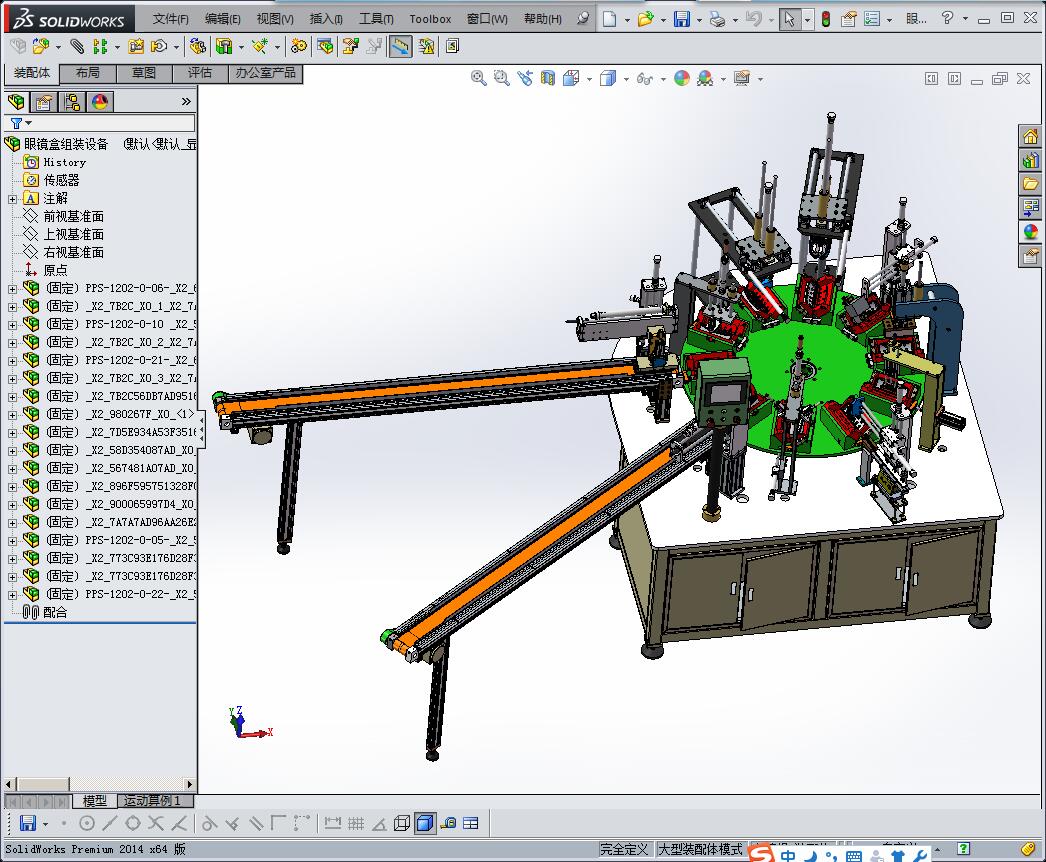Open Assembly Features tool
The height and width of the screenshot is (862, 1046).
224,46
